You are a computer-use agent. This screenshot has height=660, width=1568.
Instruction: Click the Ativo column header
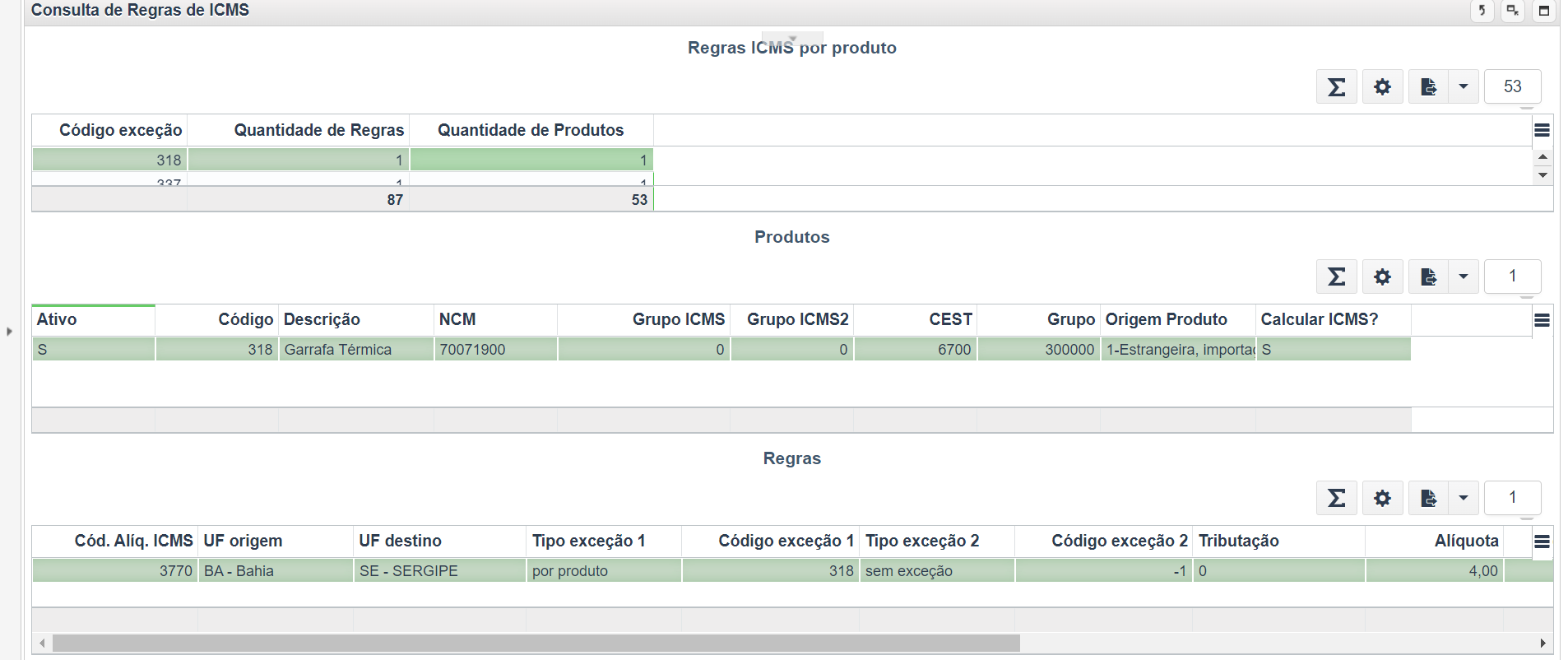coord(94,320)
